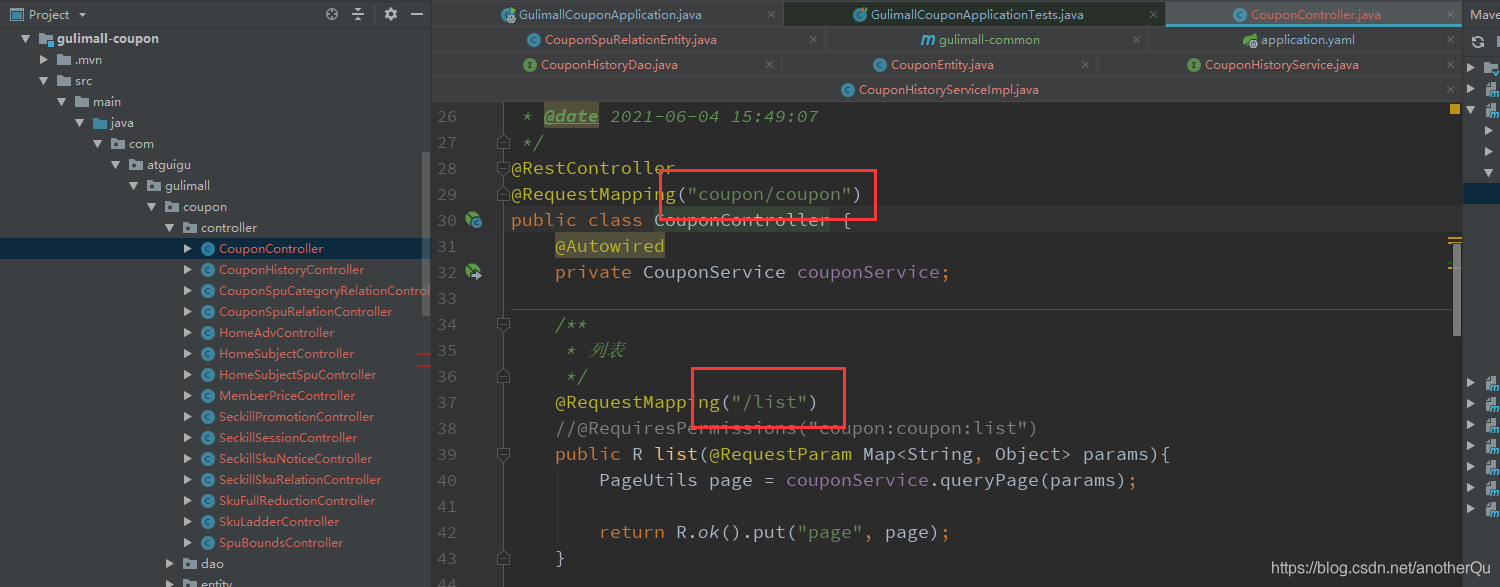
Task: Toggle code folding at line 28 annotation
Action: click(503, 168)
